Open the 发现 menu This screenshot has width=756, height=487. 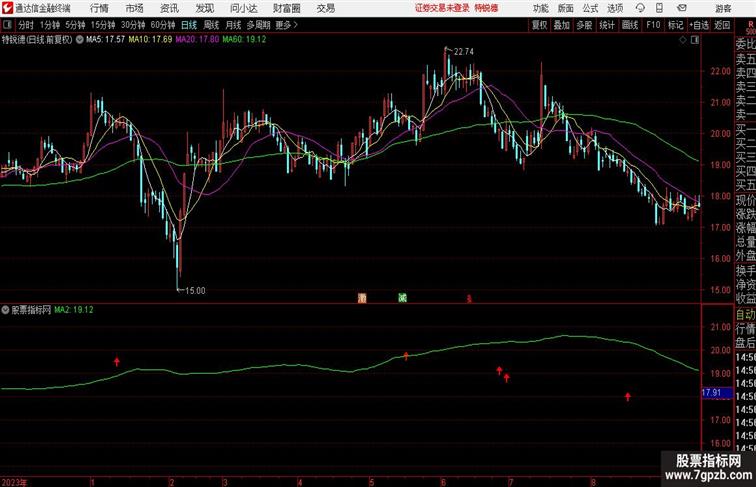(x=205, y=8)
